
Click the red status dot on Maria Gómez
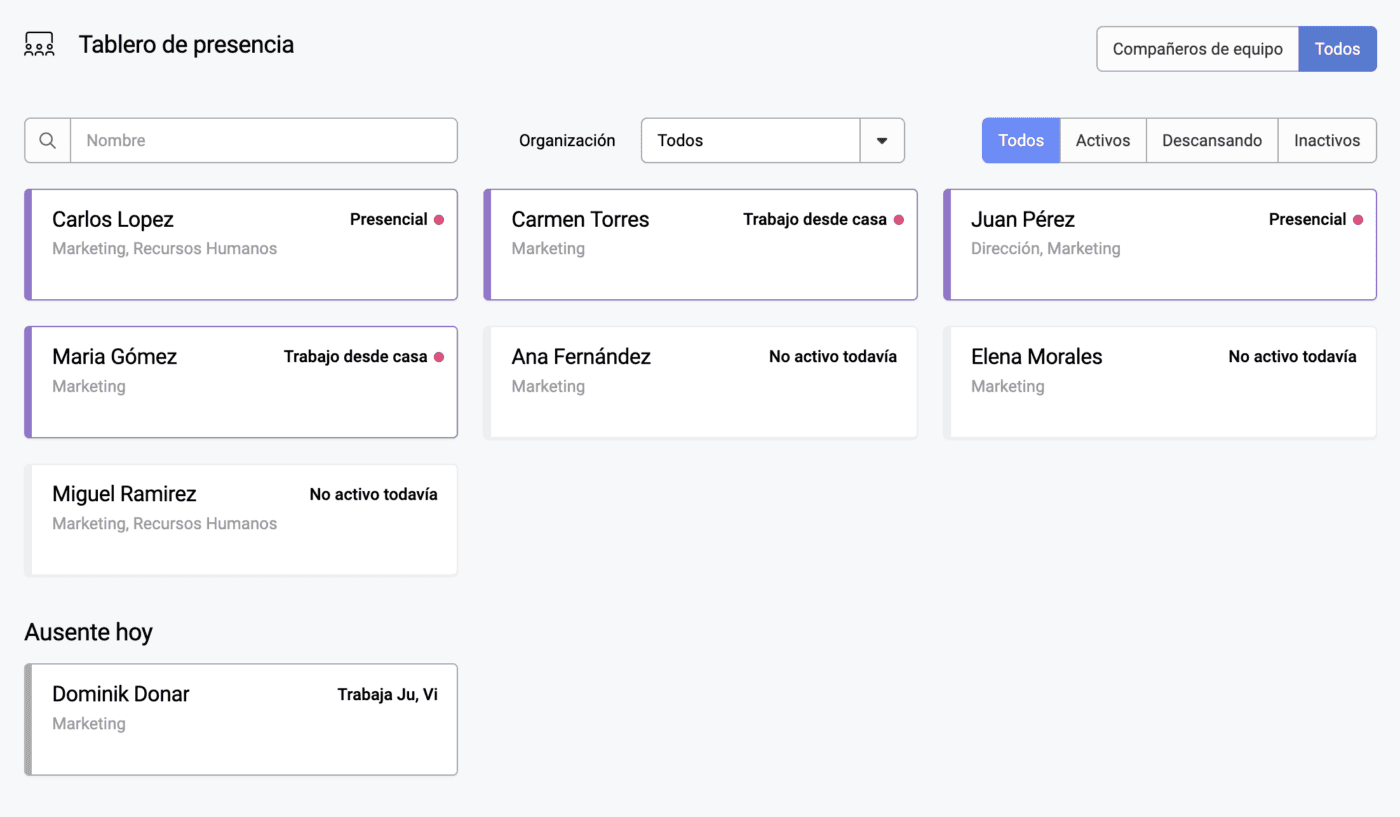pos(438,357)
